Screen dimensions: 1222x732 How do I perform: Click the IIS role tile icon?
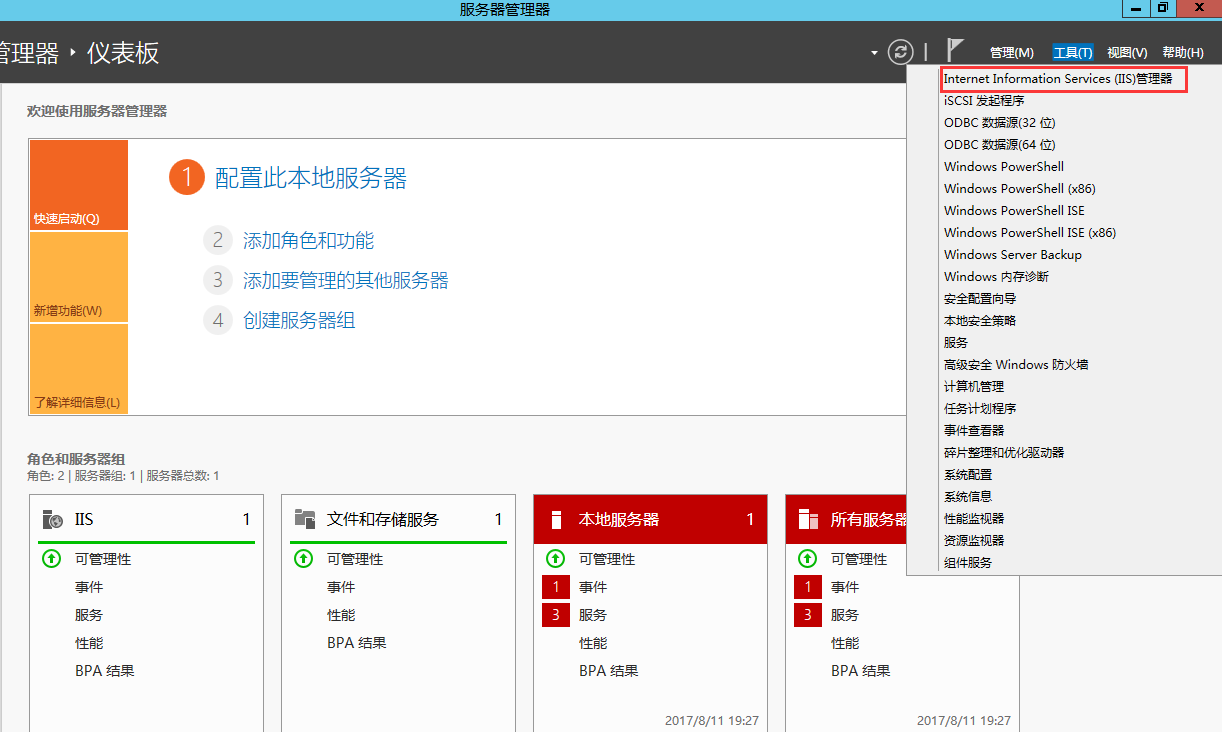point(53,519)
